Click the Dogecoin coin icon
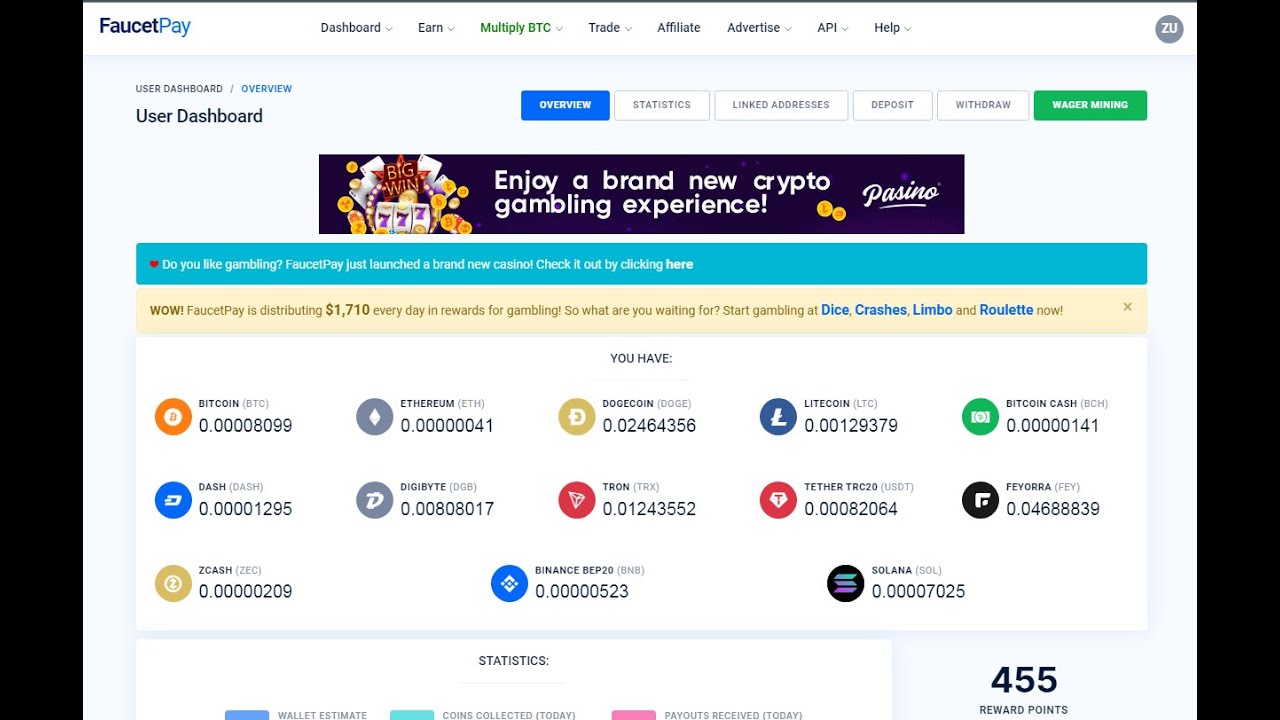 click(x=577, y=416)
